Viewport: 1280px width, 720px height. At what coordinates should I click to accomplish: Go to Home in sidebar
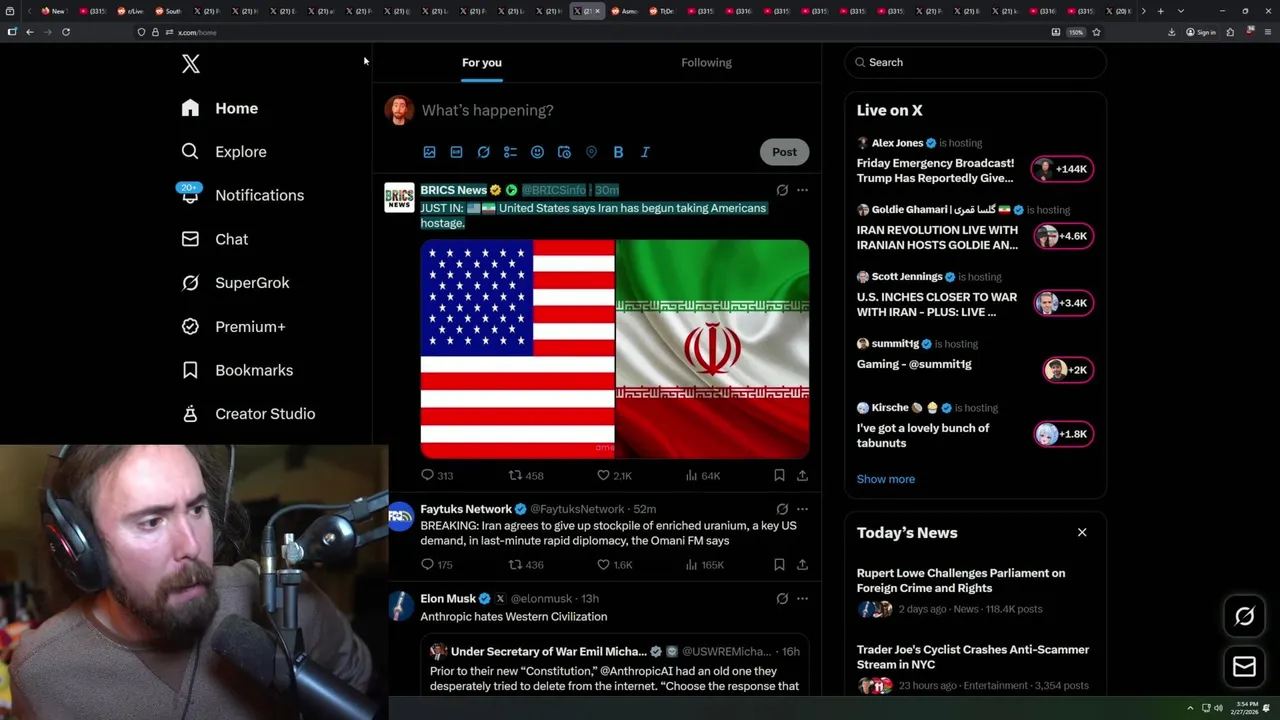click(219, 108)
